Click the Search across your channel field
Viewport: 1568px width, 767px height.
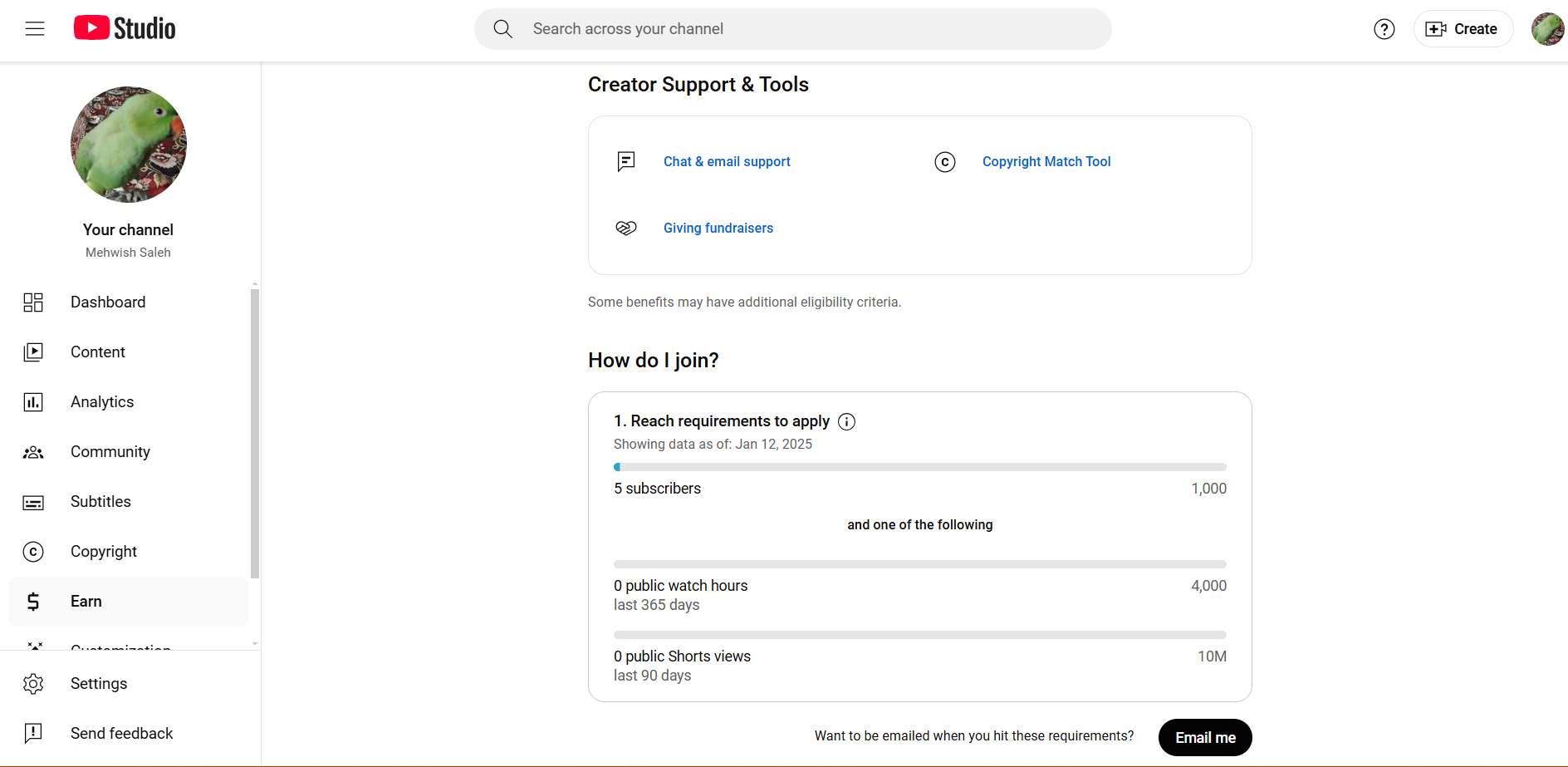793,29
